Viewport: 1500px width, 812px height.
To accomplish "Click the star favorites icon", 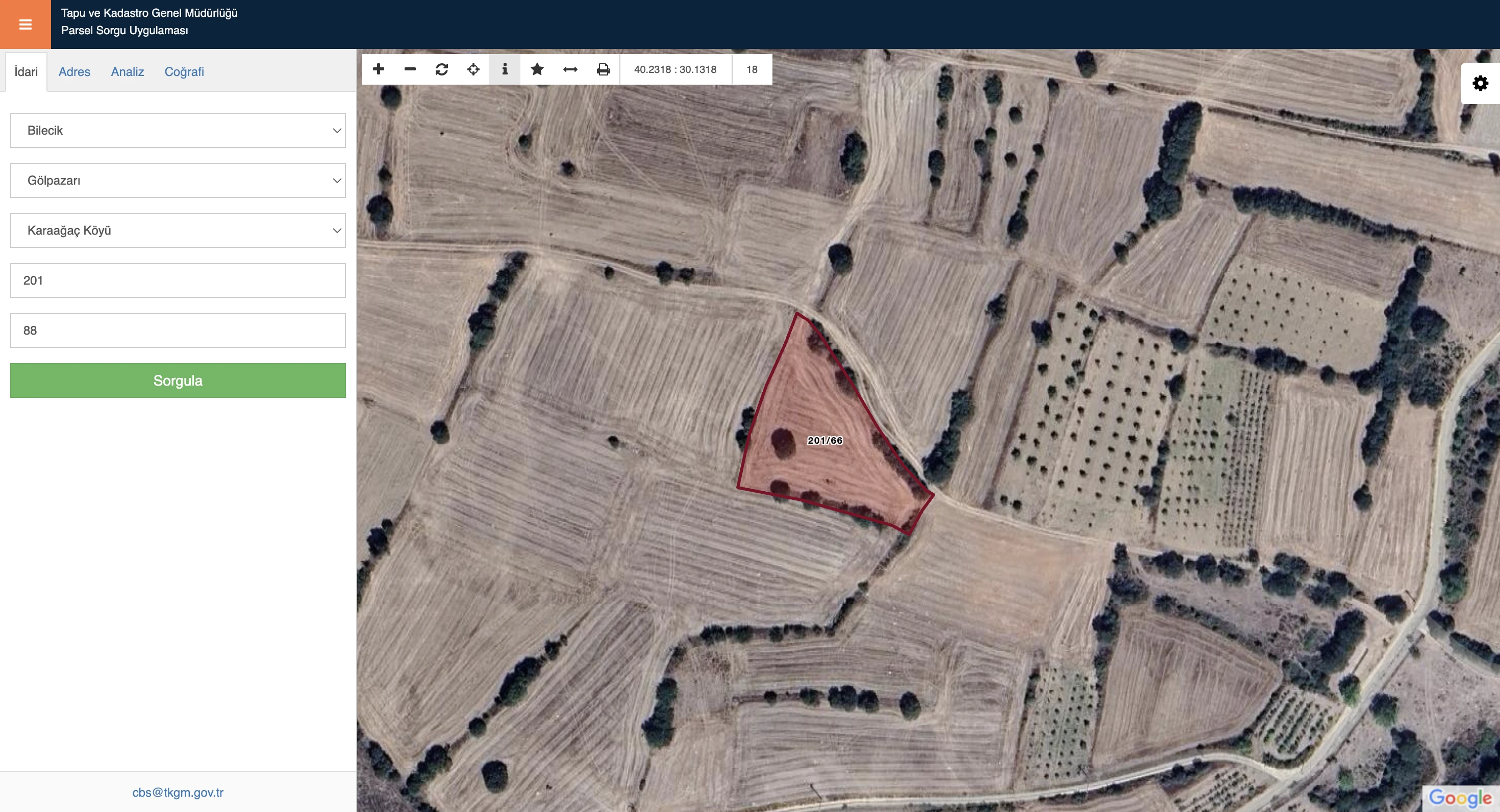I will (537, 69).
